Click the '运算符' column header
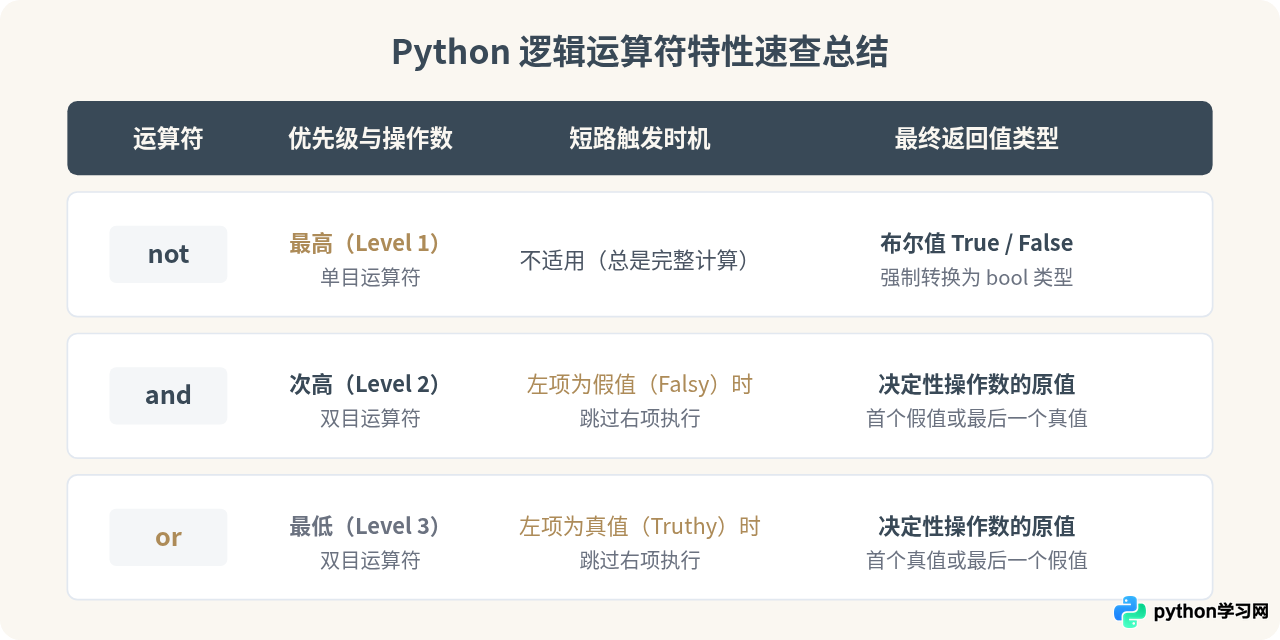Screen dimensions: 1280x640 168,138
